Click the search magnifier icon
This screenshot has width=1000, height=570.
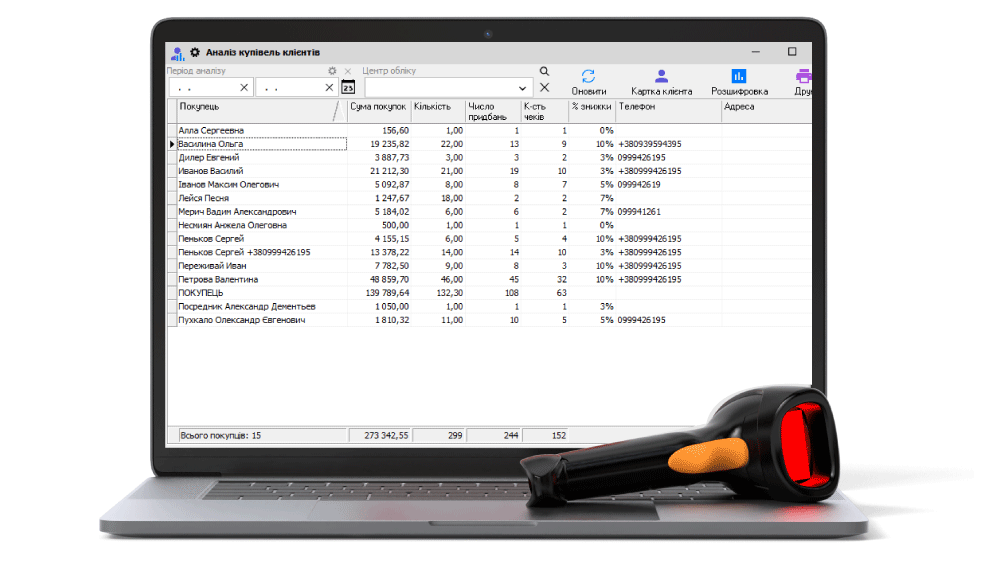tap(545, 71)
